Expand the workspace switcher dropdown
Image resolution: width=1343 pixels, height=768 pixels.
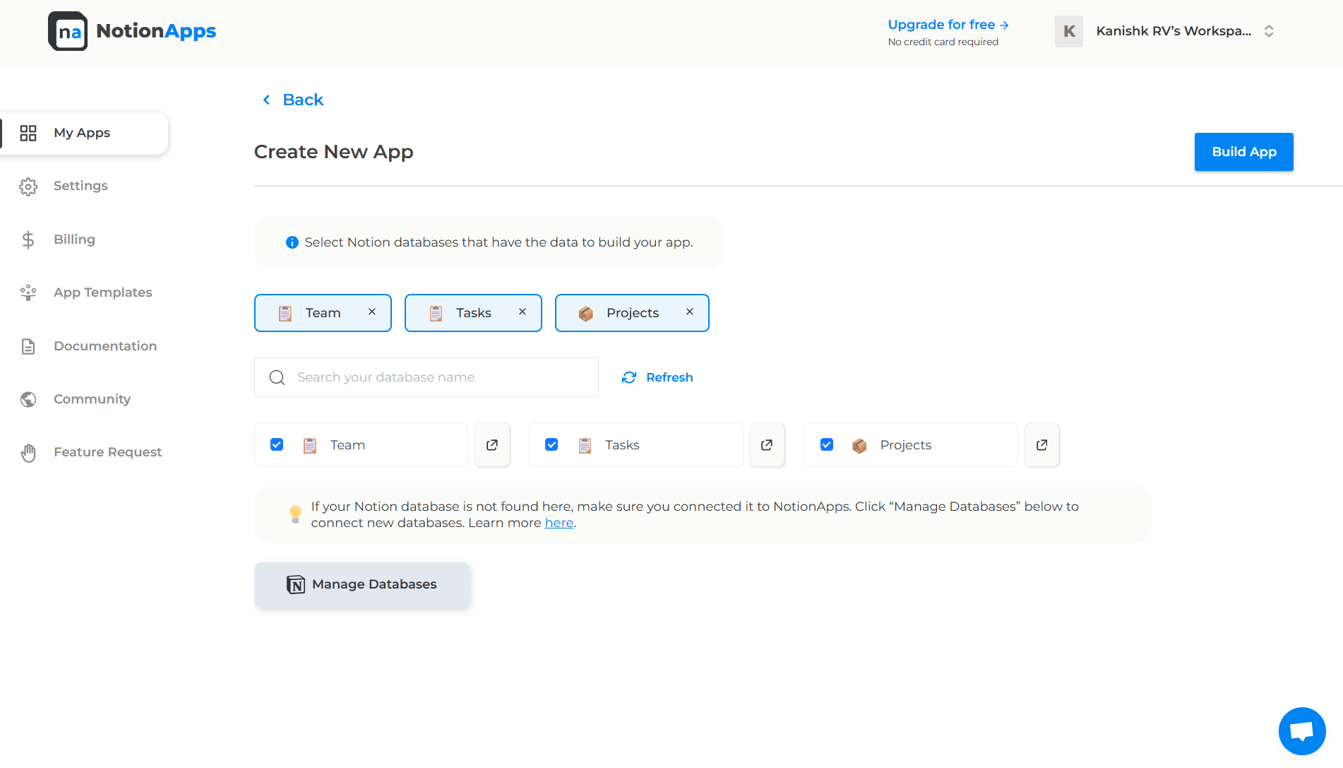(x=1269, y=31)
